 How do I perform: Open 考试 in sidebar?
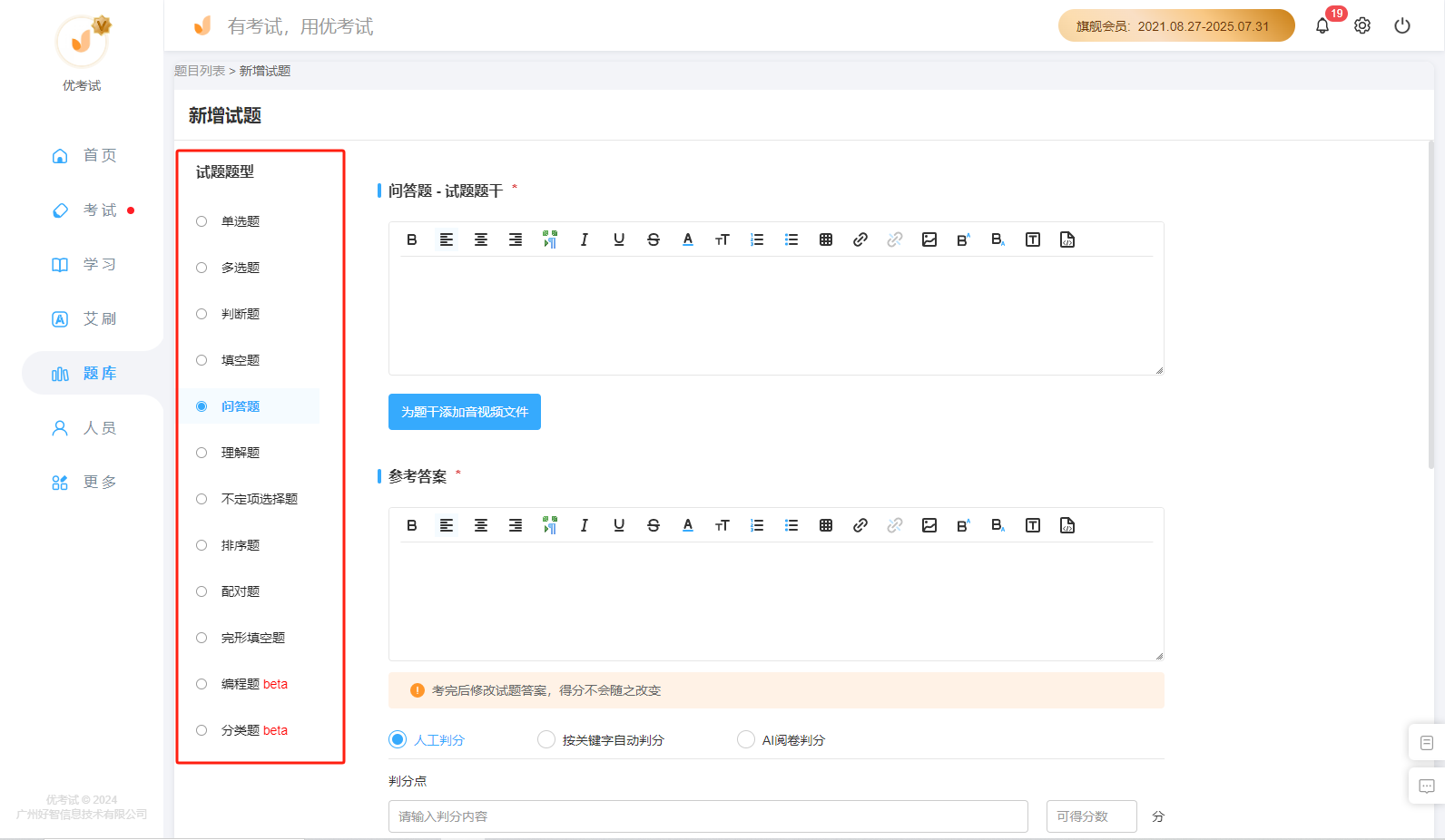click(x=84, y=210)
